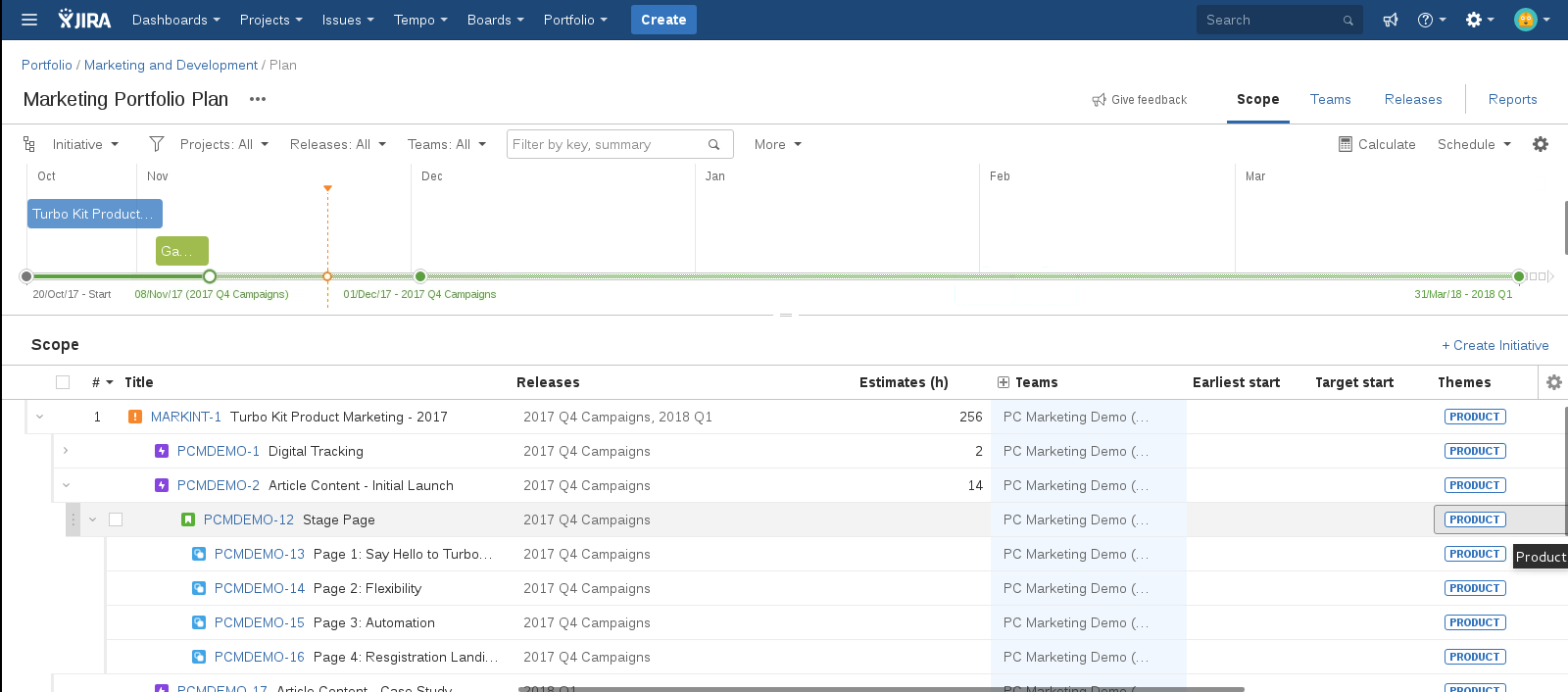Open the JIRA administration gear menu
1568x692 pixels.
click(x=1480, y=20)
